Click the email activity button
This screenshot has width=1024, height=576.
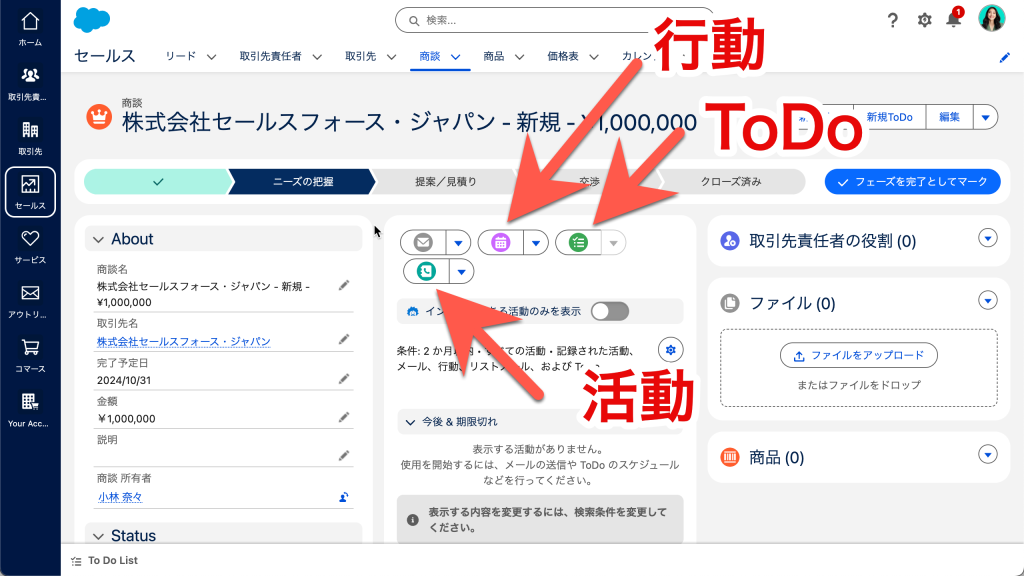423,242
